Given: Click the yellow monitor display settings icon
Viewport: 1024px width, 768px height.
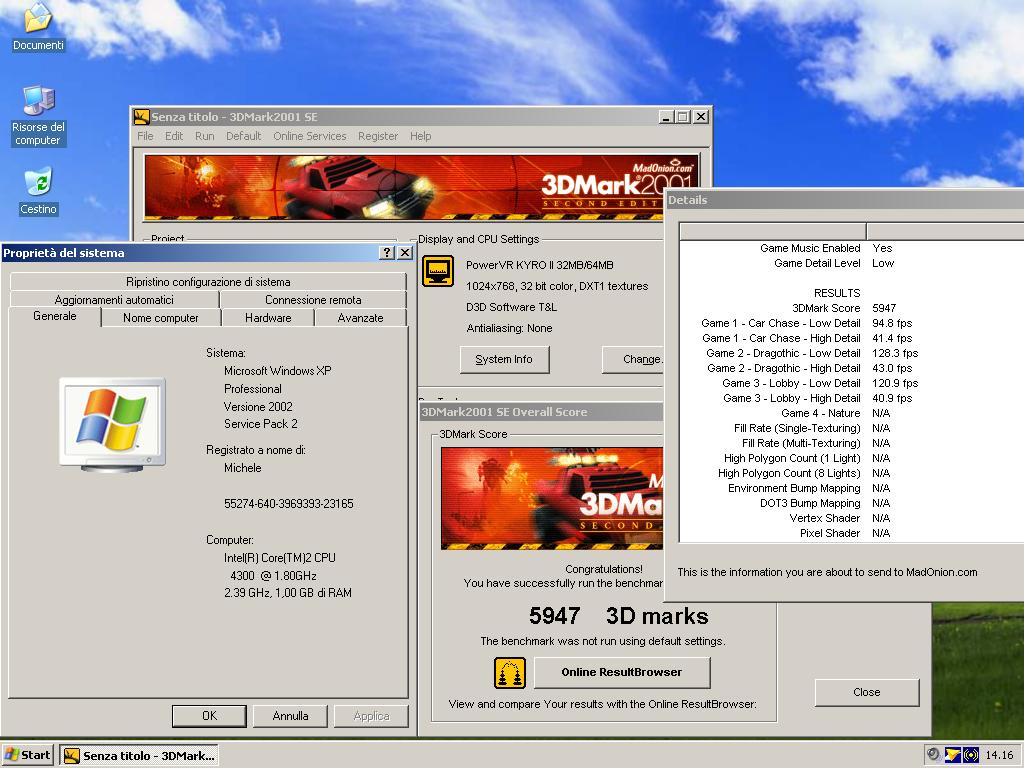Looking at the screenshot, I should [x=438, y=271].
